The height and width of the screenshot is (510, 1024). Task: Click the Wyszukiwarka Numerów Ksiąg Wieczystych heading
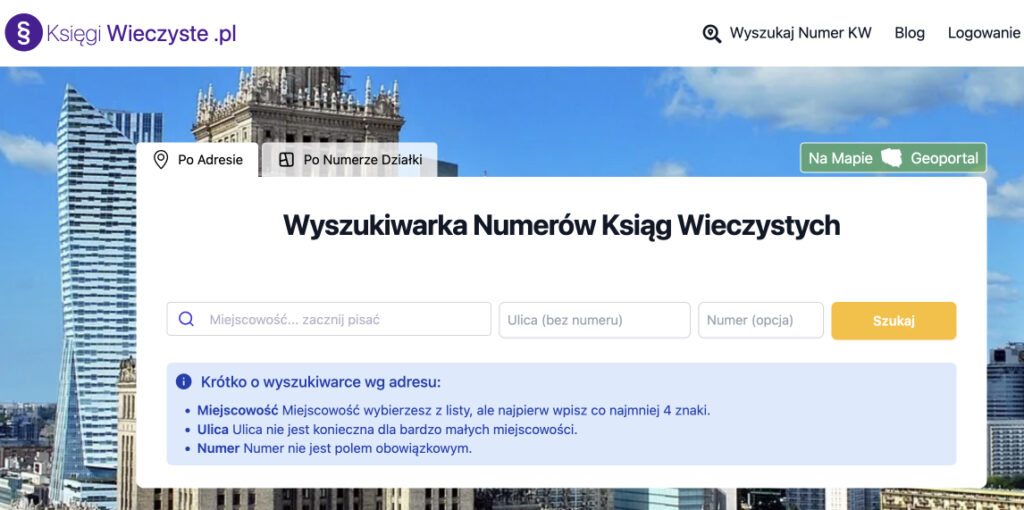(x=561, y=225)
